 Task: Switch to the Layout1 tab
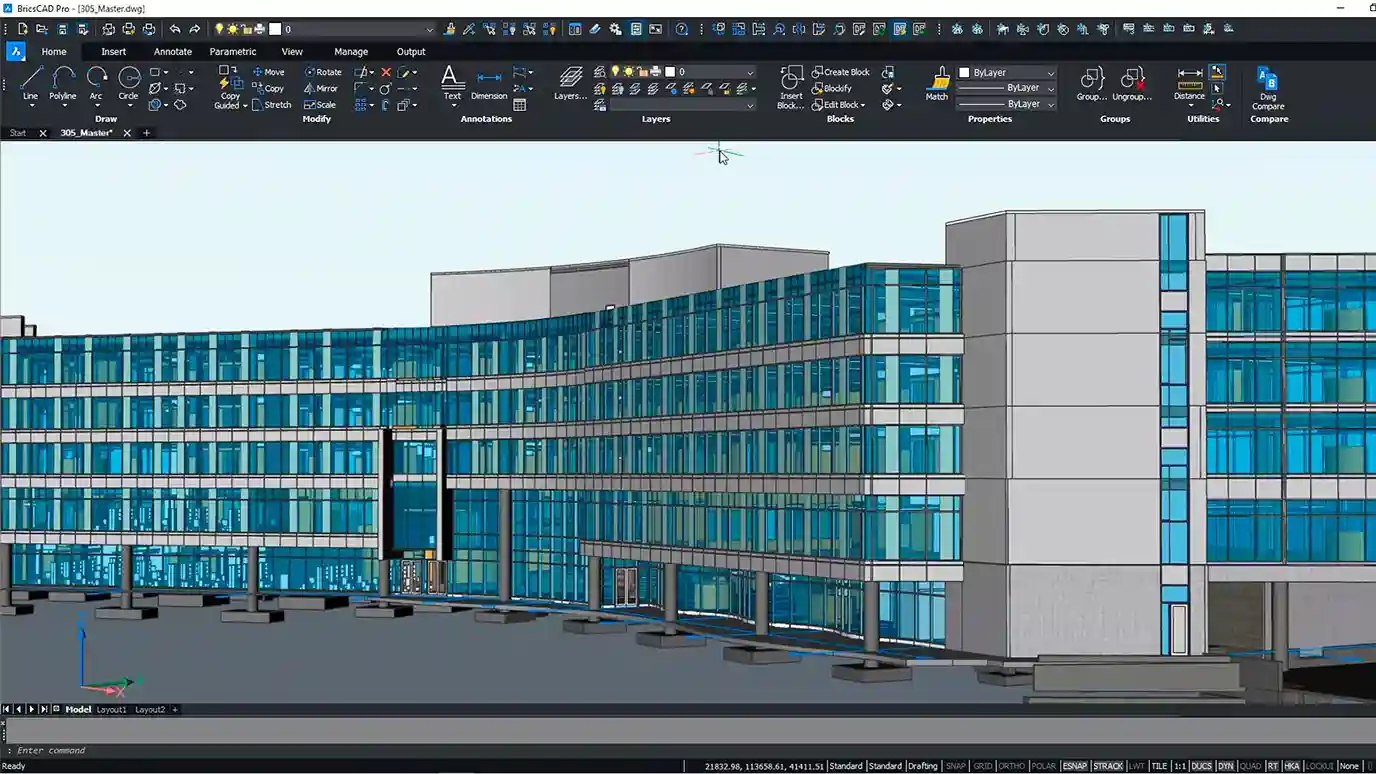point(111,710)
